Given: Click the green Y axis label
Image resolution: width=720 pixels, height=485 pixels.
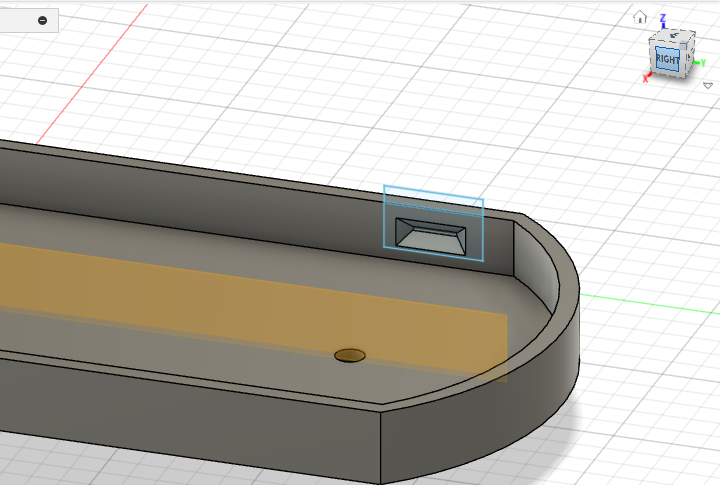Looking at the screenshot, I should pyautogui.click(x=703, y=63).
